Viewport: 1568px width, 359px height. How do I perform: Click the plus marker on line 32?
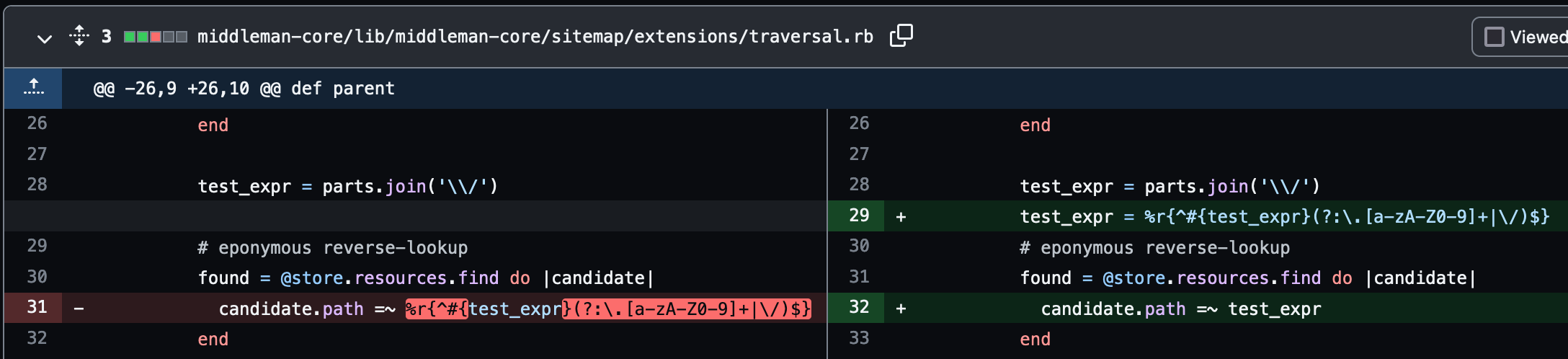pyautogui.click(x=901, y=309)
